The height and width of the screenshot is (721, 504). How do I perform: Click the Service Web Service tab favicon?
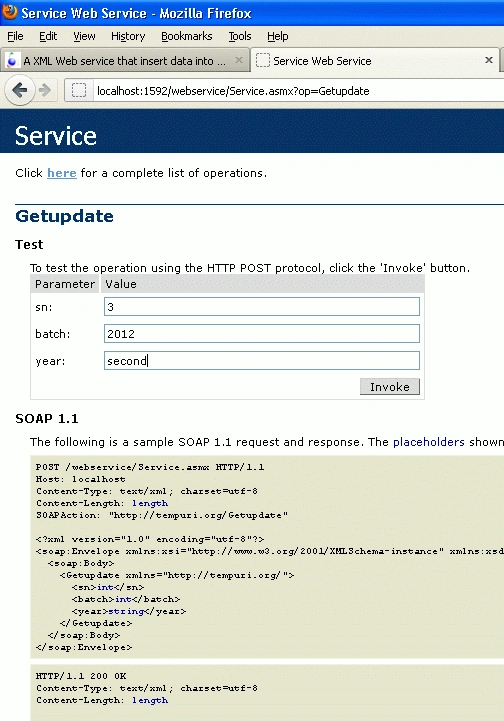(263, 60)
